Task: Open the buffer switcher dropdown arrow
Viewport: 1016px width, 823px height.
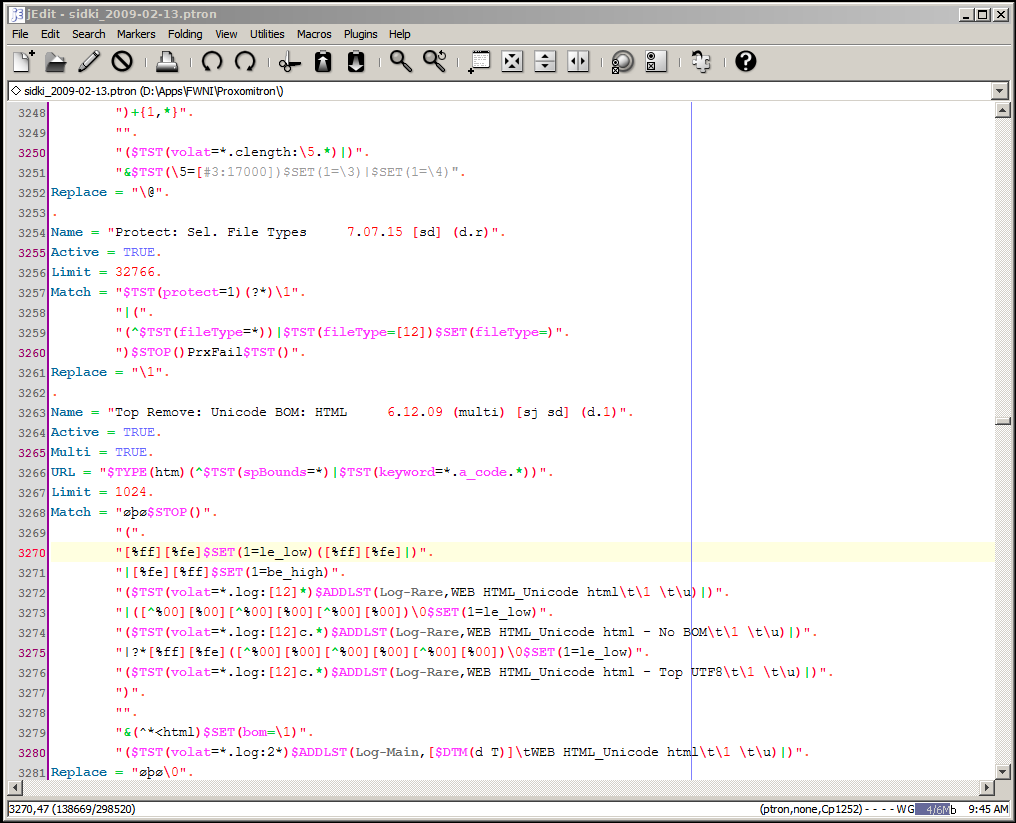Action: click(x=1000, y=91)
